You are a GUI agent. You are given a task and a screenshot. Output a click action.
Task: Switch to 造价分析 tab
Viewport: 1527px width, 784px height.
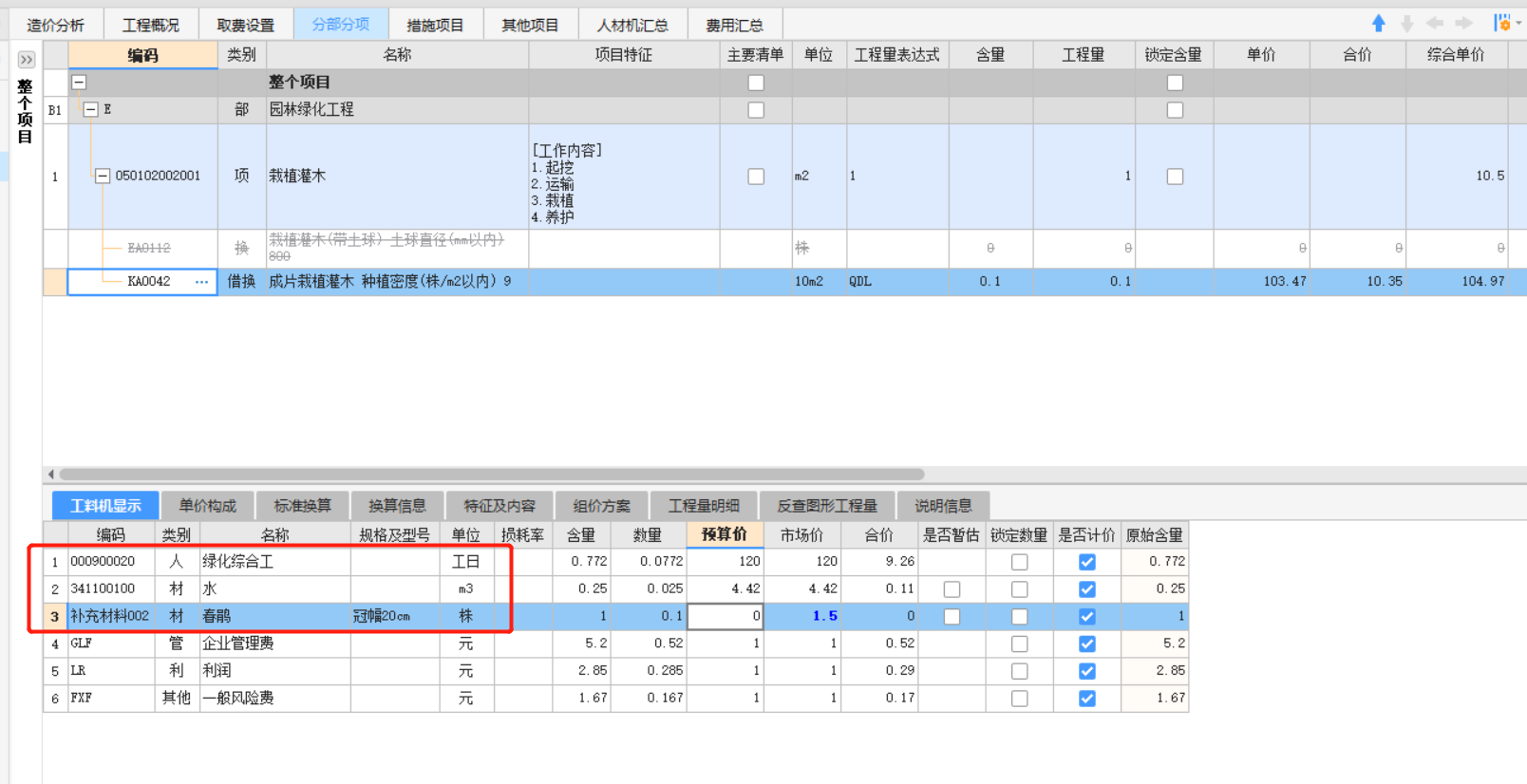tap(55, 25)
